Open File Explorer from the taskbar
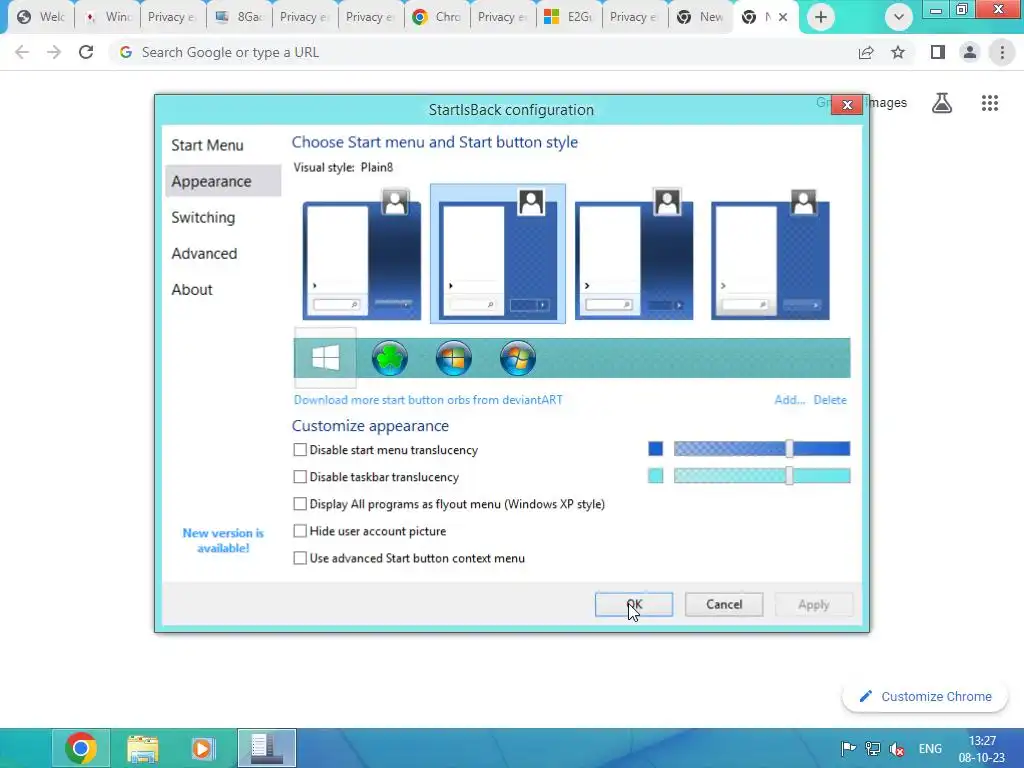Image resolution: width=1024 pixels, height=768 pixels. (x=142, y=748)
